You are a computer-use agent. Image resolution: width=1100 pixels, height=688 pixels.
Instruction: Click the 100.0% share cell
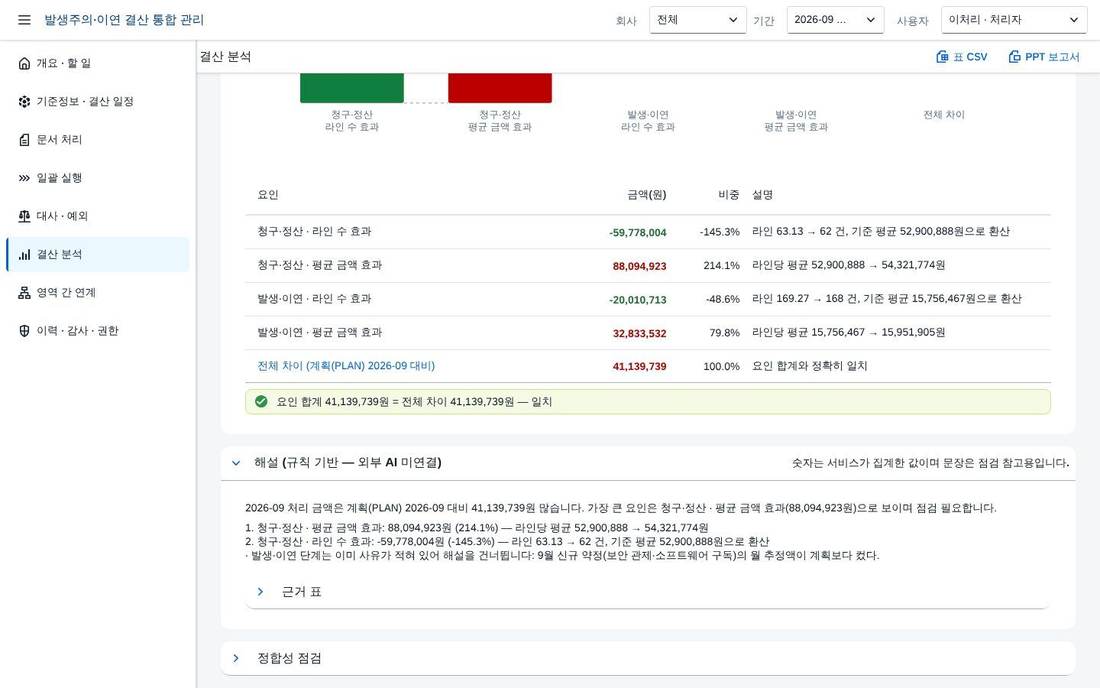point(721,367)
